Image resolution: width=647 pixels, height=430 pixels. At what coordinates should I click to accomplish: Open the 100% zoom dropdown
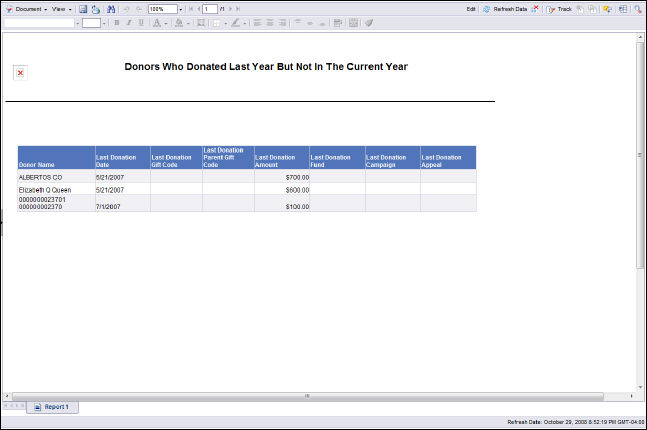click(180, 8)
